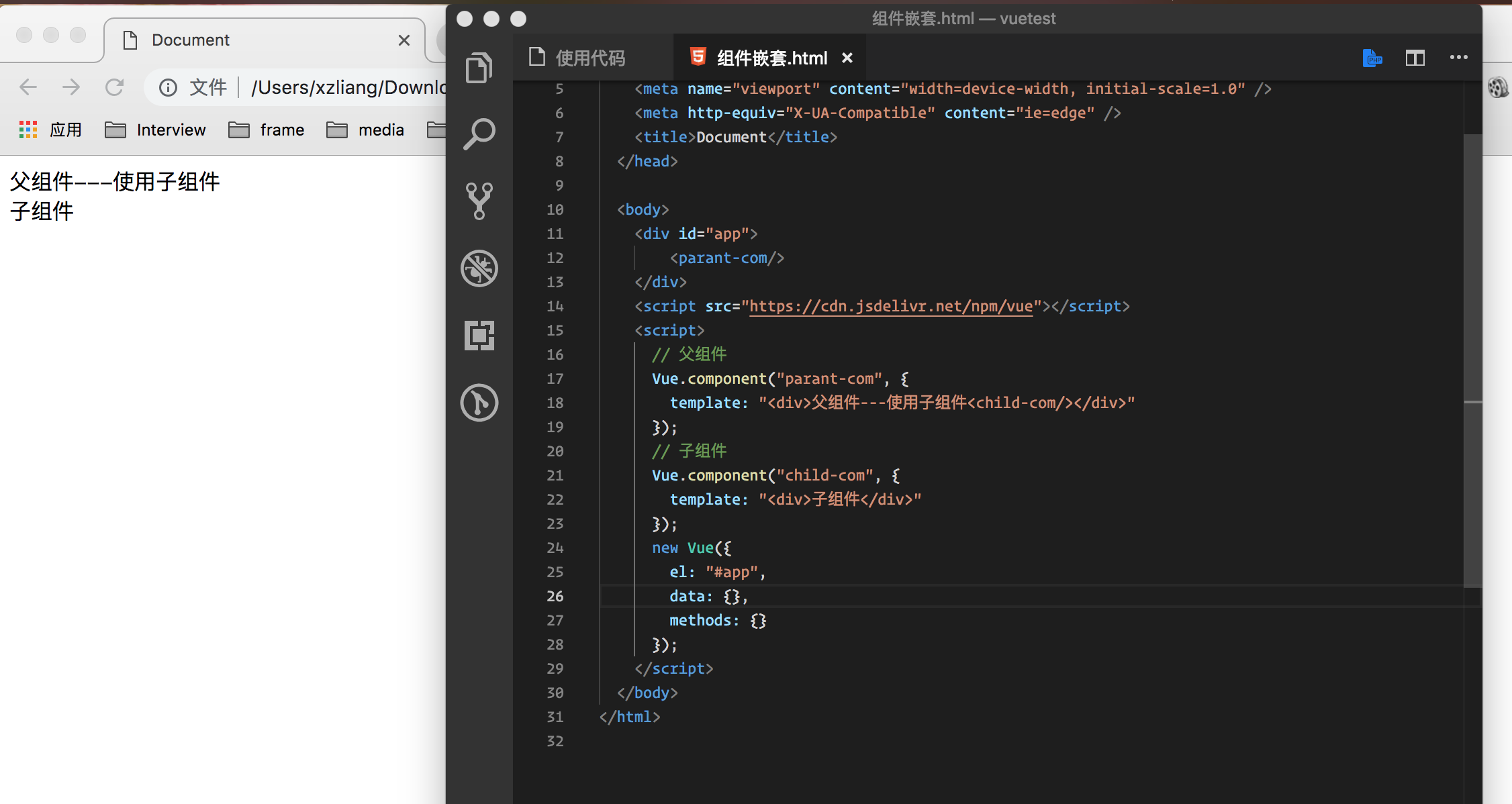Open Source Control branch icon
This screenshot has width=1512, height=804.
[x=479, y=201]
